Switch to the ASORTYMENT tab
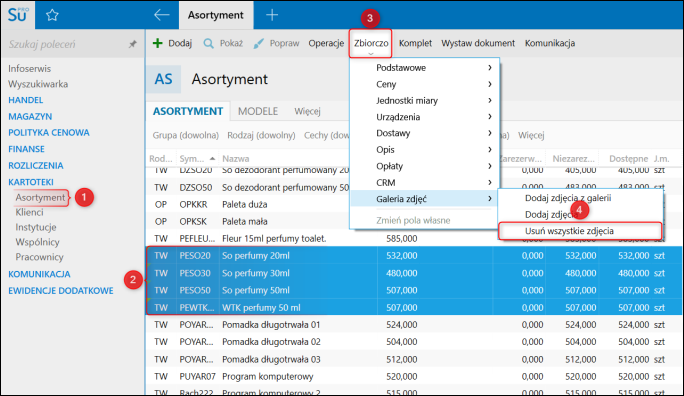This screenshot has width=684, height=396. point(188,111)
